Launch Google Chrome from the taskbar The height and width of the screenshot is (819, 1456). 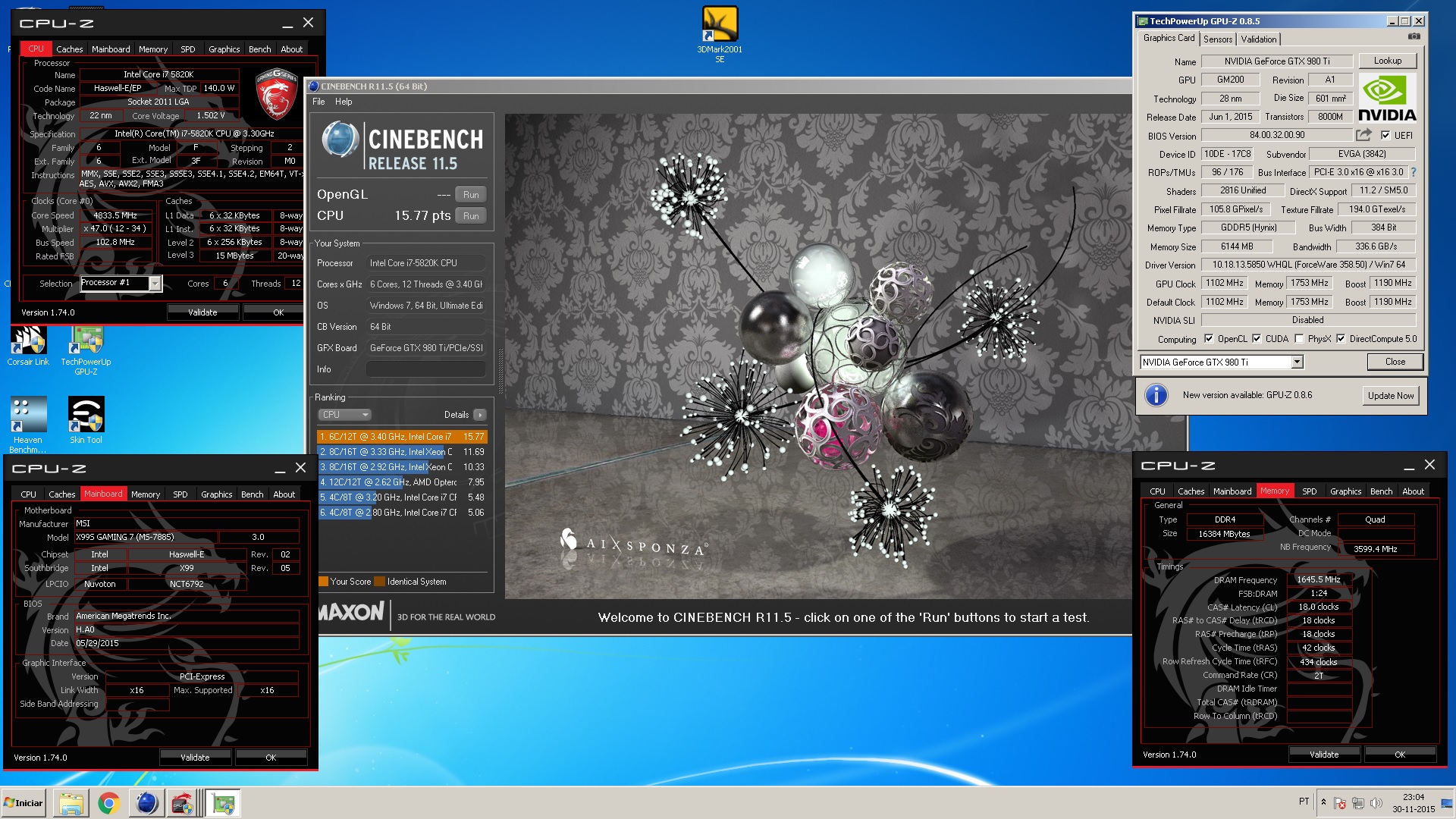coord(108,803)
